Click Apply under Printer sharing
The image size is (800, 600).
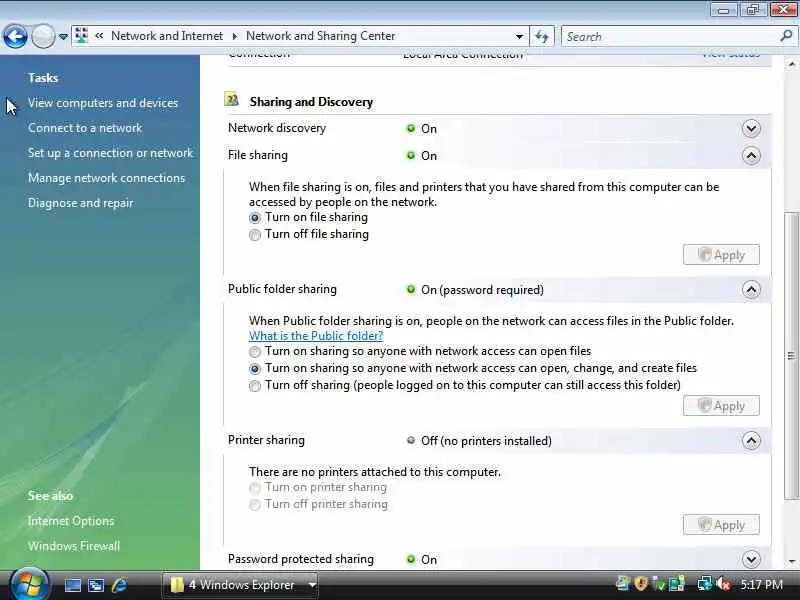[721, 524]
